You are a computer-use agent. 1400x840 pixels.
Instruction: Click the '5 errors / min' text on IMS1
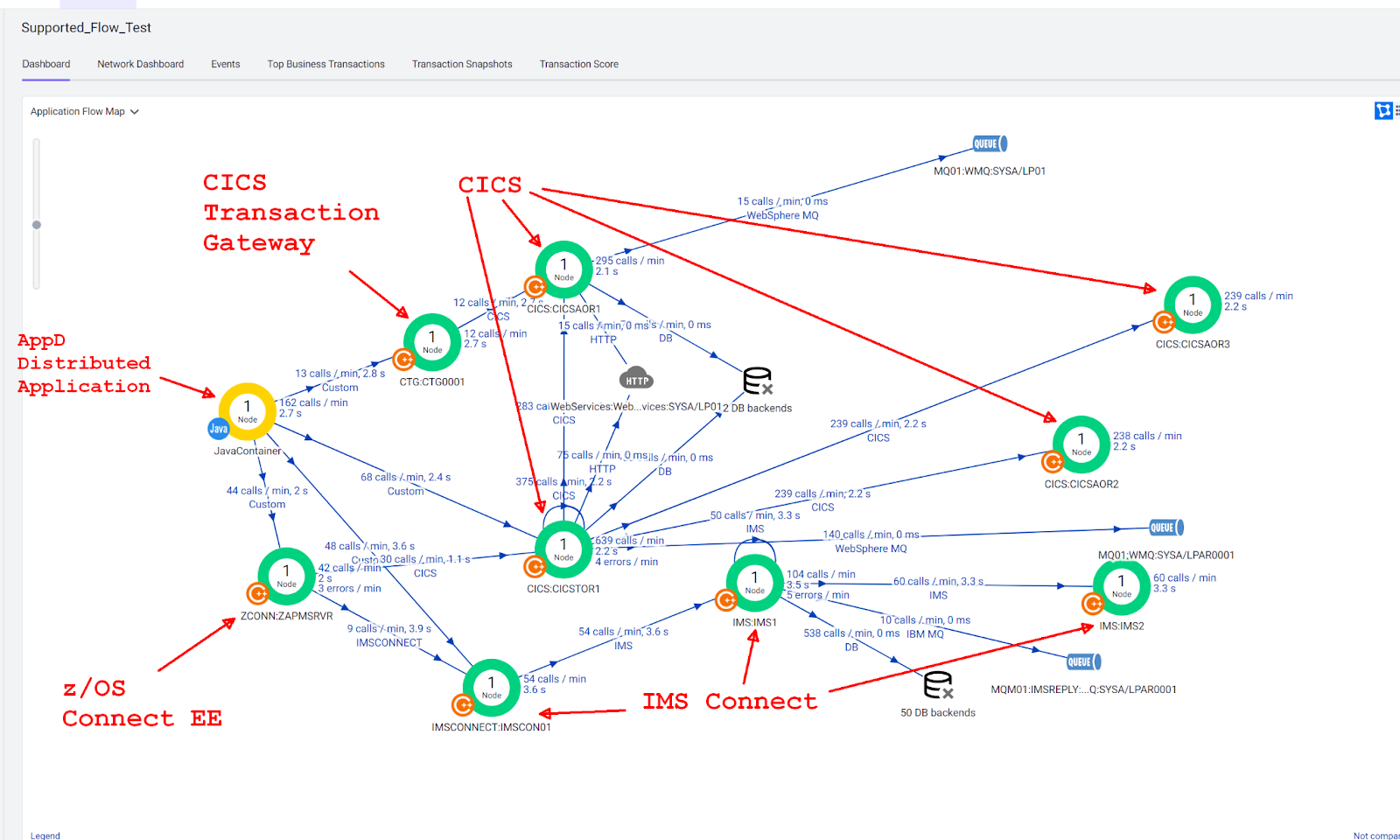(x=818, y=595)
